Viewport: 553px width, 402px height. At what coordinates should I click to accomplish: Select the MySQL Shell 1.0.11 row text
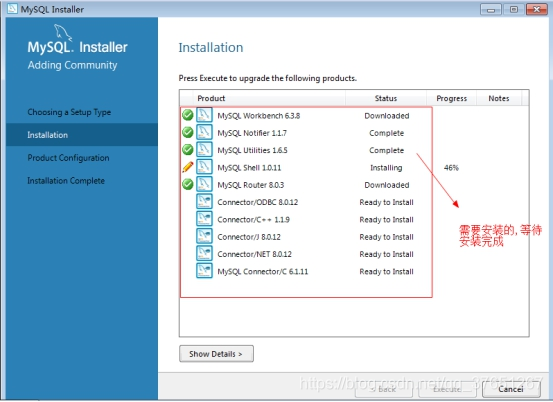[249, 168]
